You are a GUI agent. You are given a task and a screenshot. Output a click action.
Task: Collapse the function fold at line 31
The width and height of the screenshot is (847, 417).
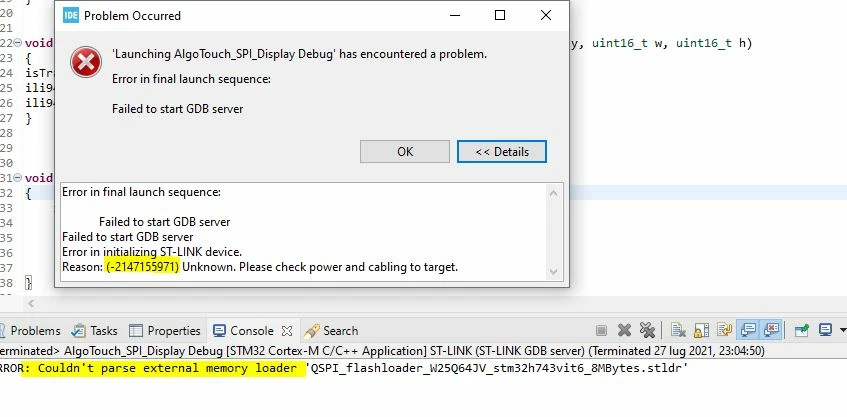18,178
